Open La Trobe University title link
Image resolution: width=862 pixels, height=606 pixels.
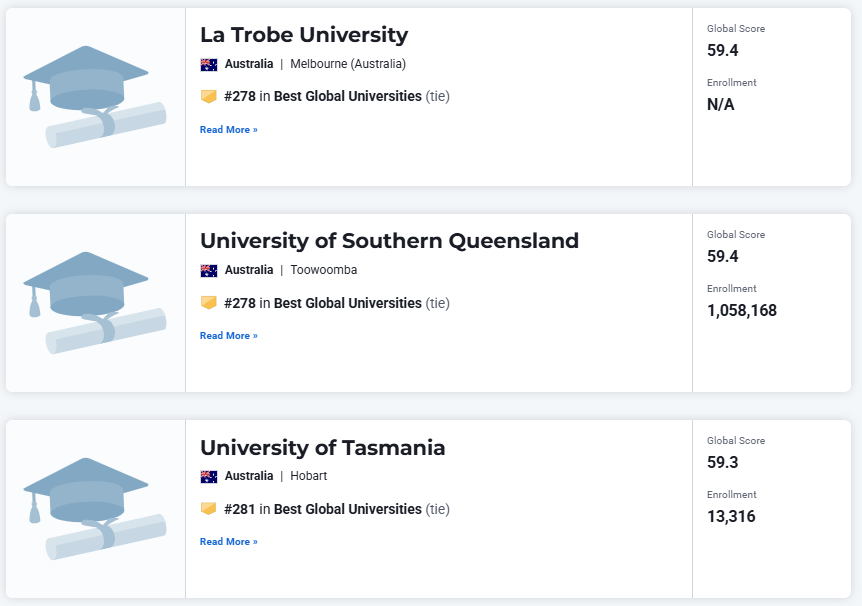(x=304, y=35)
